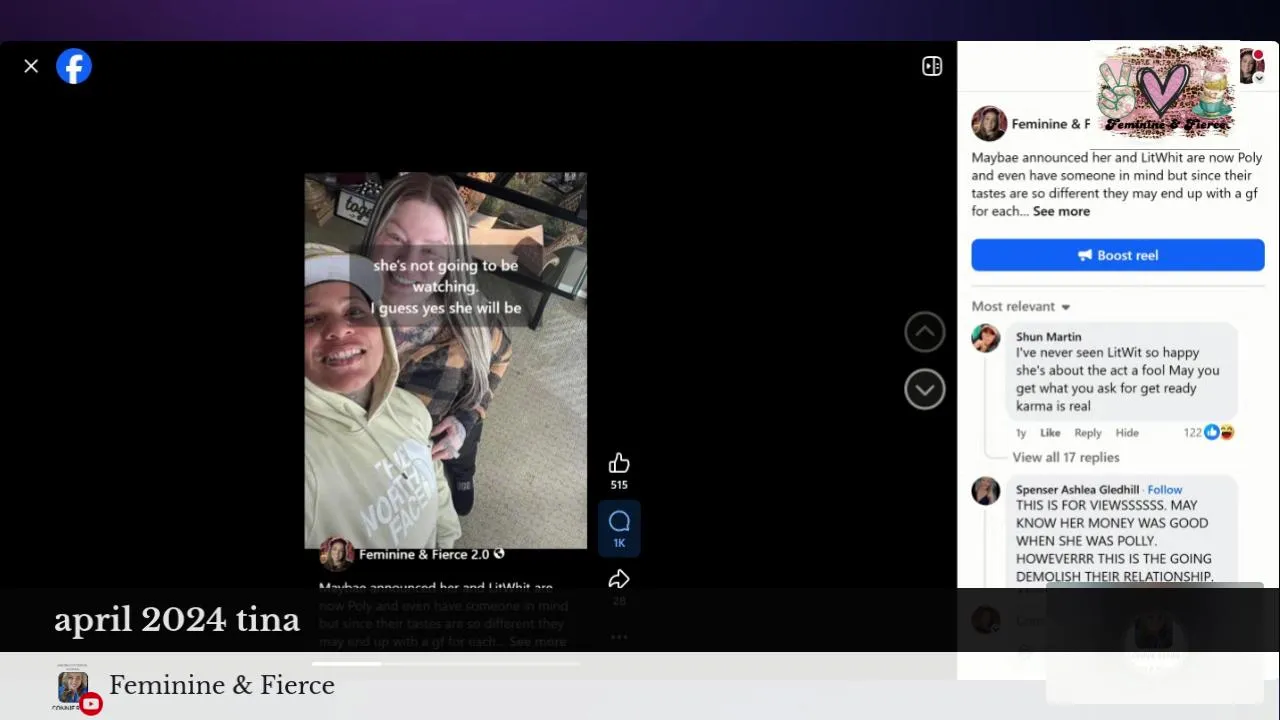Like Shun Martin's comment
This screenshot has width=1280, height=720.
pos(1050,433)
